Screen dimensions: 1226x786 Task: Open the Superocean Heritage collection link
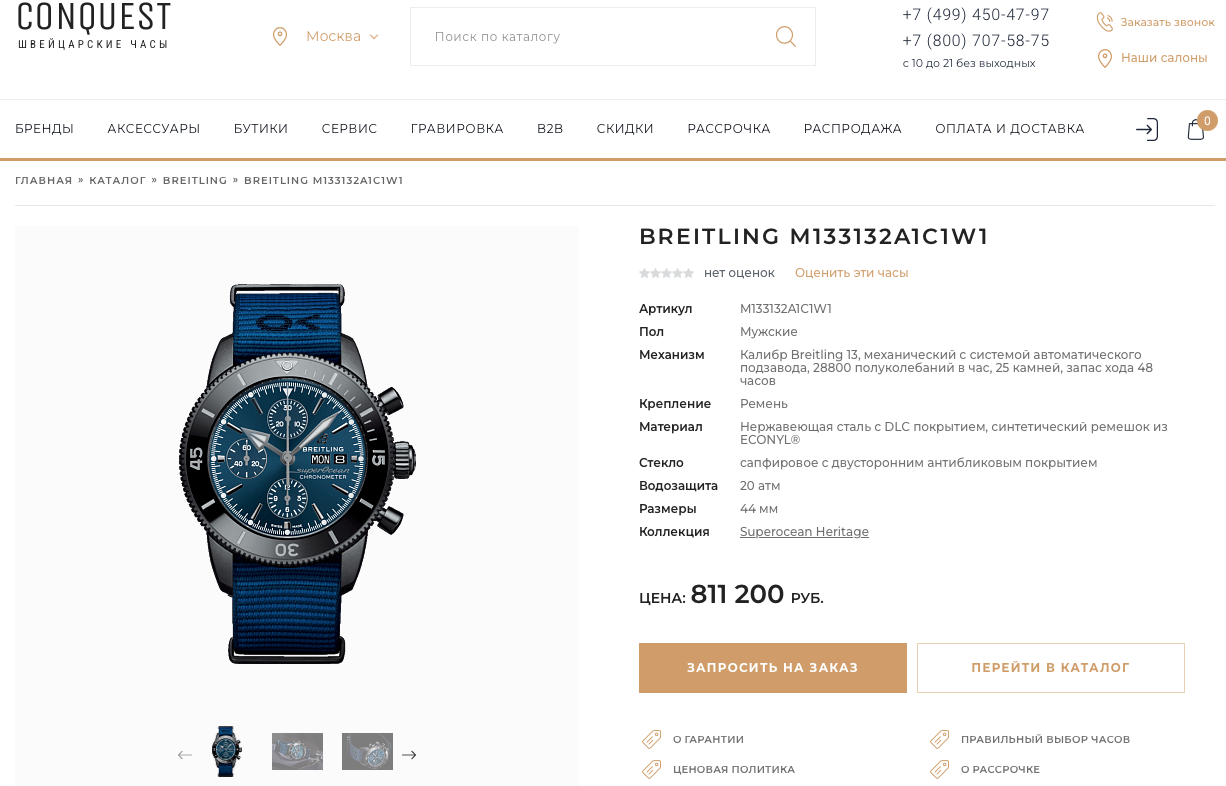tap(804, 532)
